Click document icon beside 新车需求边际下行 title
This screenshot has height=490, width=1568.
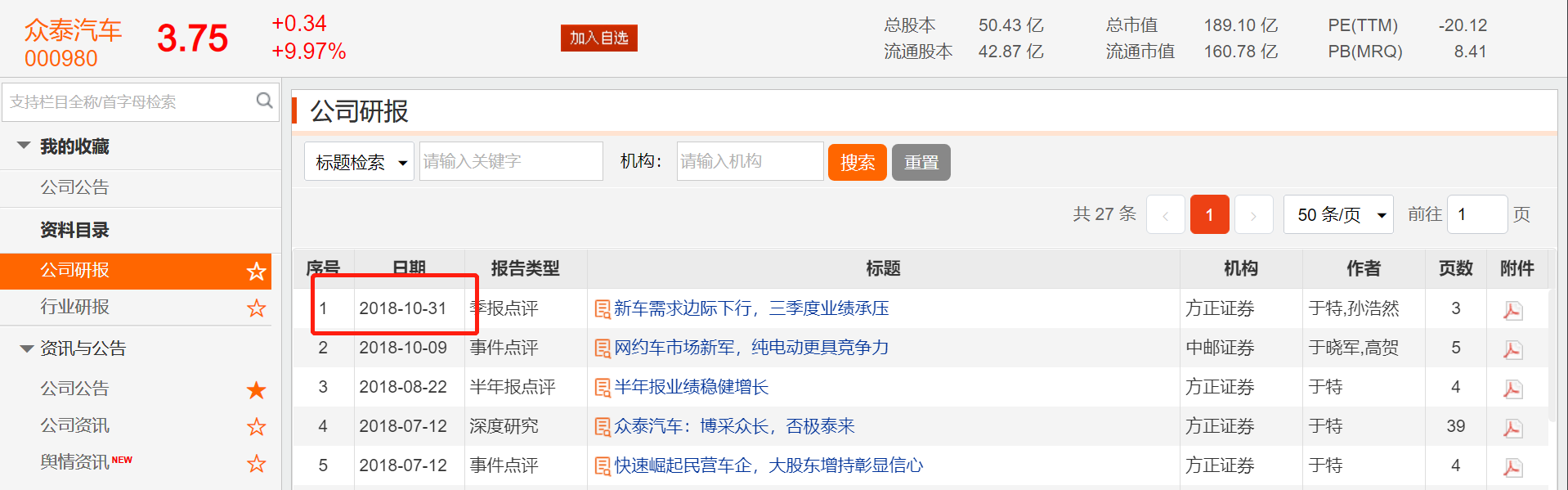603,309
